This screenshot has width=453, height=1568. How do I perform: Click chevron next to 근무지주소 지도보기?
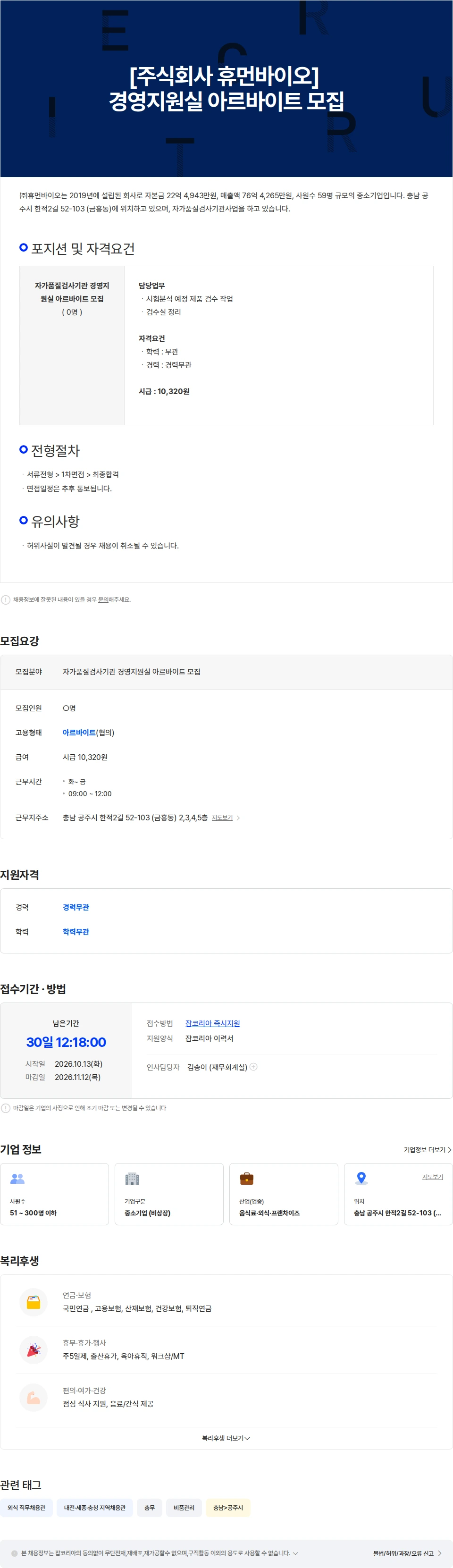[238, 818]
